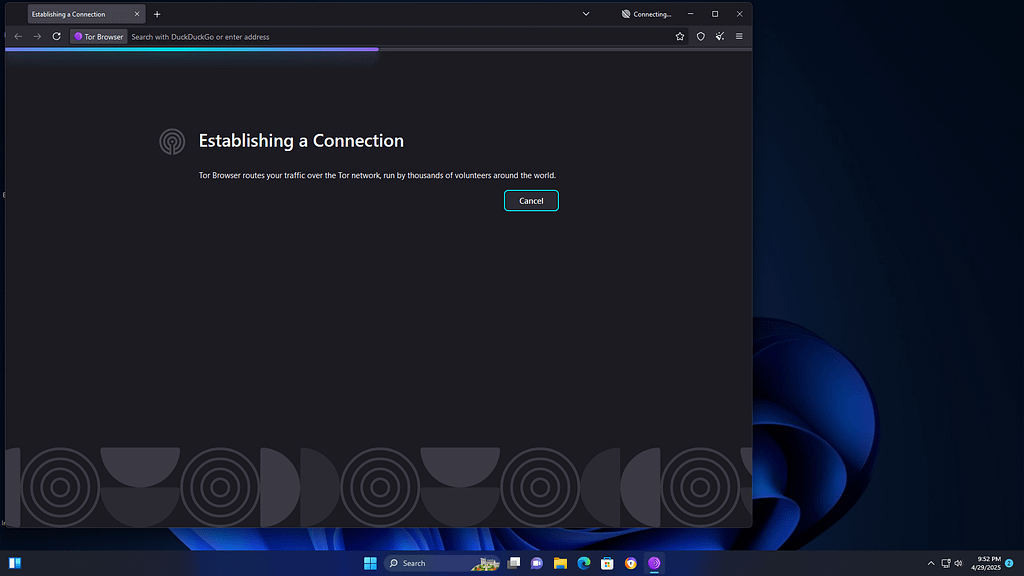Viewport: 1024px width, 576px height.
Task: Click the onion logo beside the heading
Action: [x=172, y=141]
